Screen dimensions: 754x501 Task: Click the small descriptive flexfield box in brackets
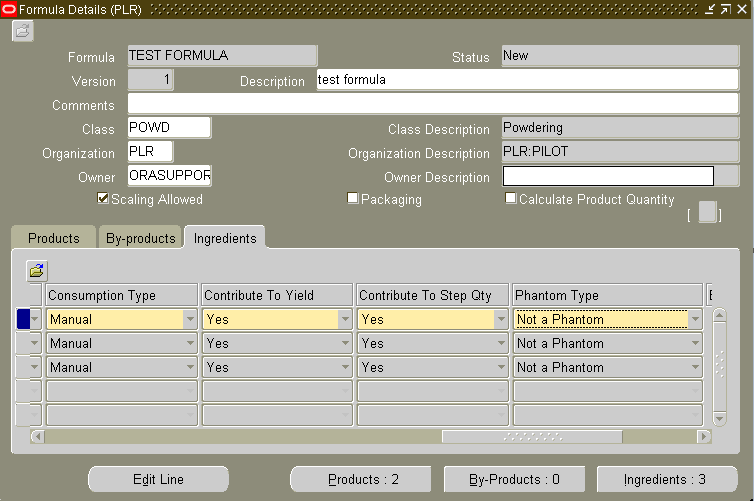click(707, 212)
